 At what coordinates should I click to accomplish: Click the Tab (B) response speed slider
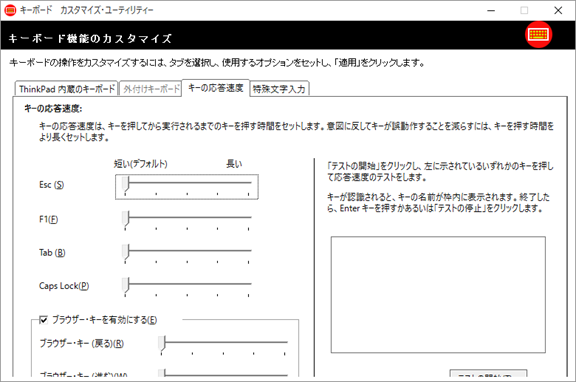pos(187,254)
